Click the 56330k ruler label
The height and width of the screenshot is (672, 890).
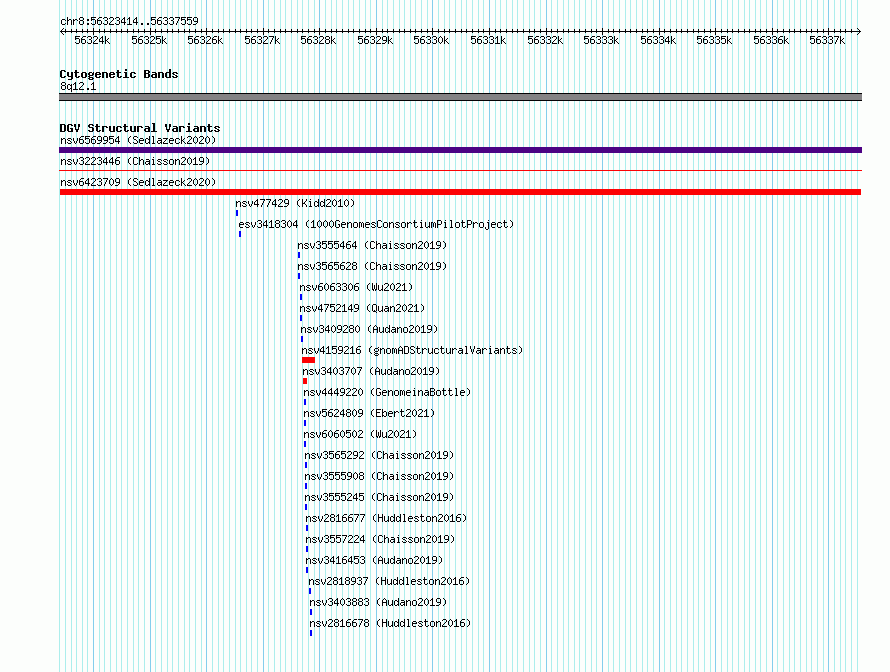431,40
